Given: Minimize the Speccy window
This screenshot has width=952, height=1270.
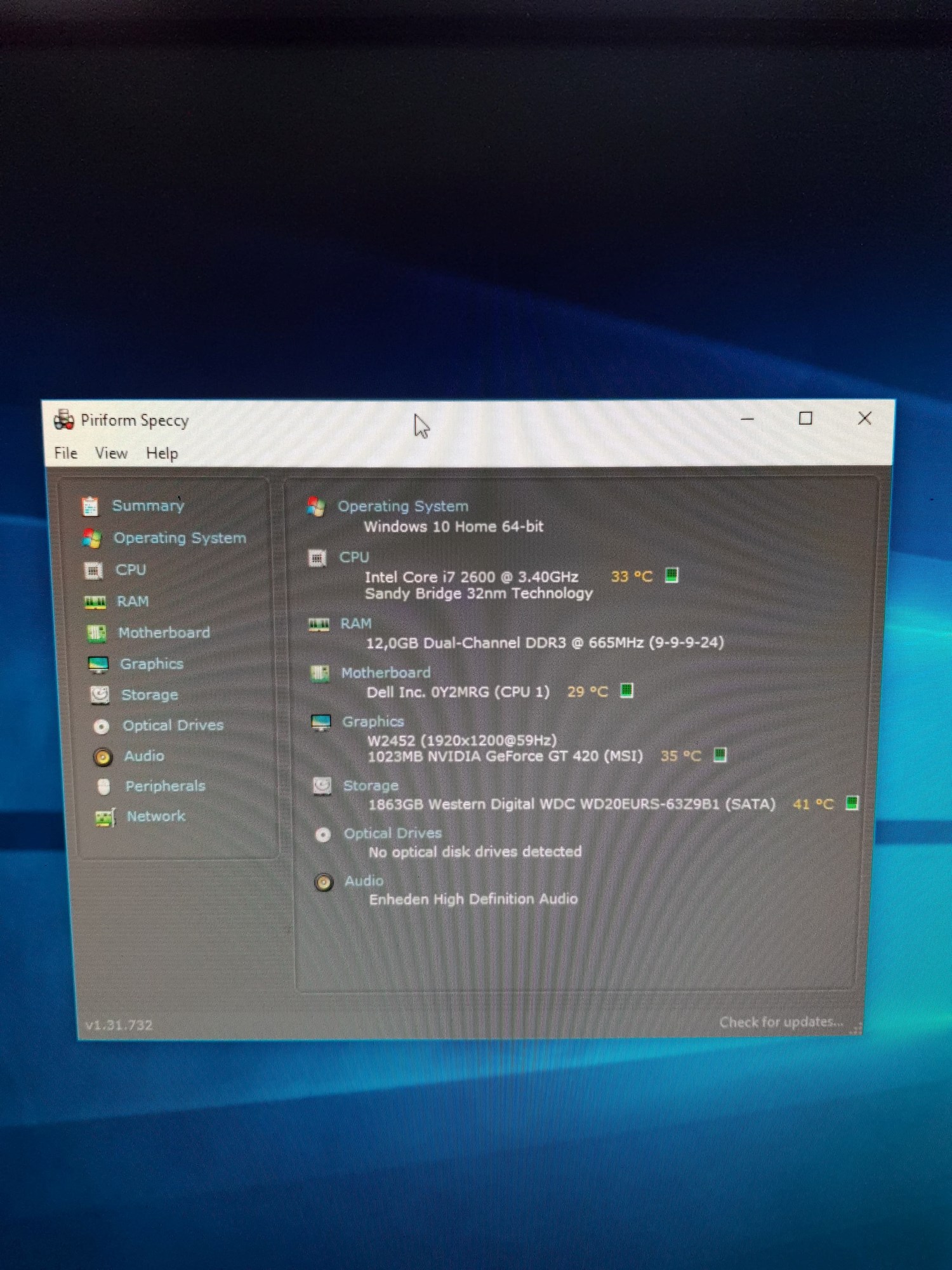Looking at the screenshot, I should (748, 419).
